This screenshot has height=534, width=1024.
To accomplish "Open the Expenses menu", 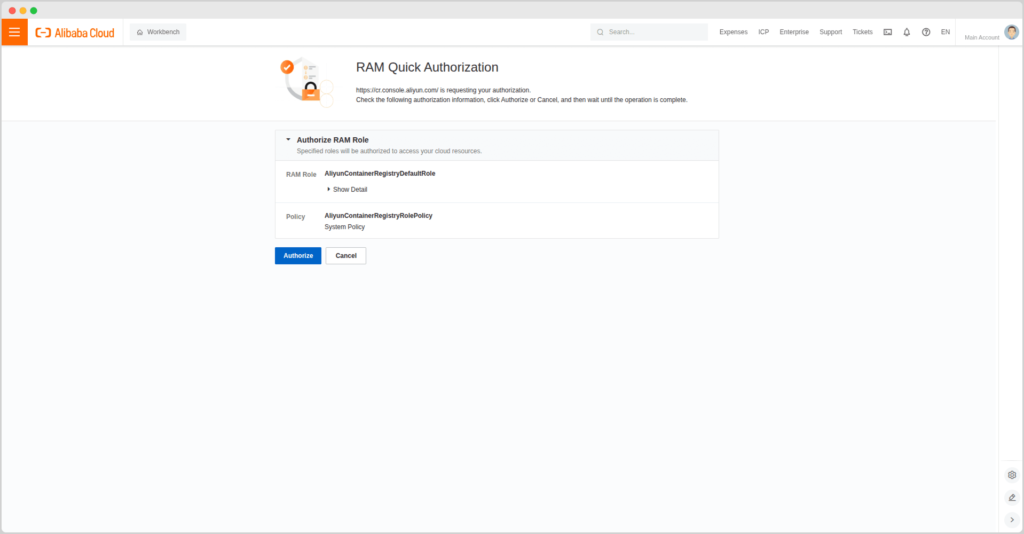I will [733, 32].
